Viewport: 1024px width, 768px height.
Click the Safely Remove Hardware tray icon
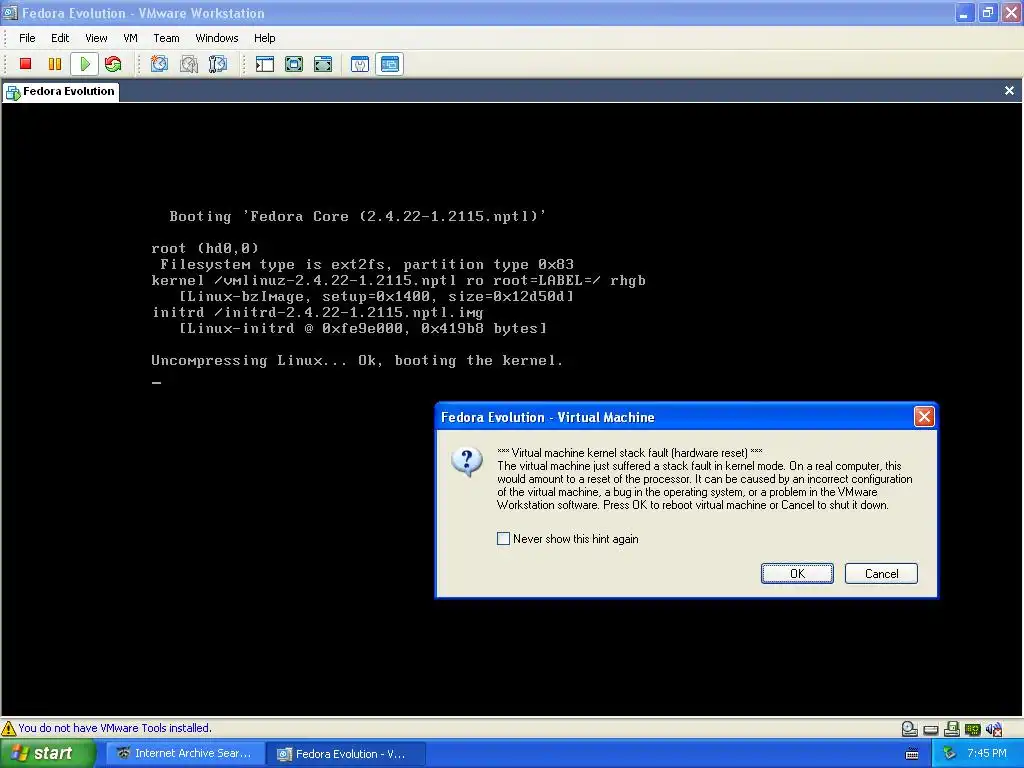point(950,754)
